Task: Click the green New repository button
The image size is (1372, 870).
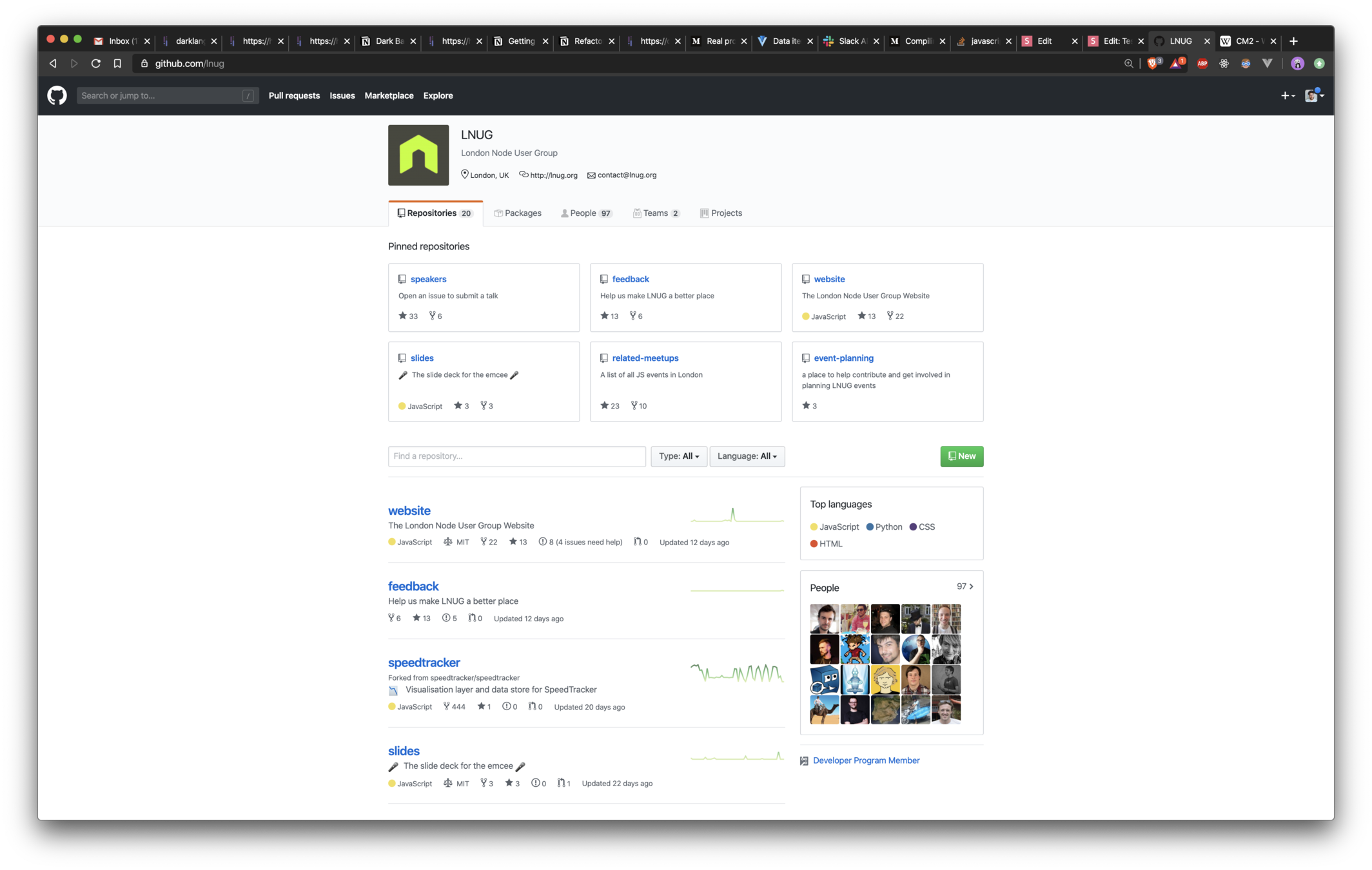Action: (961, 456)
